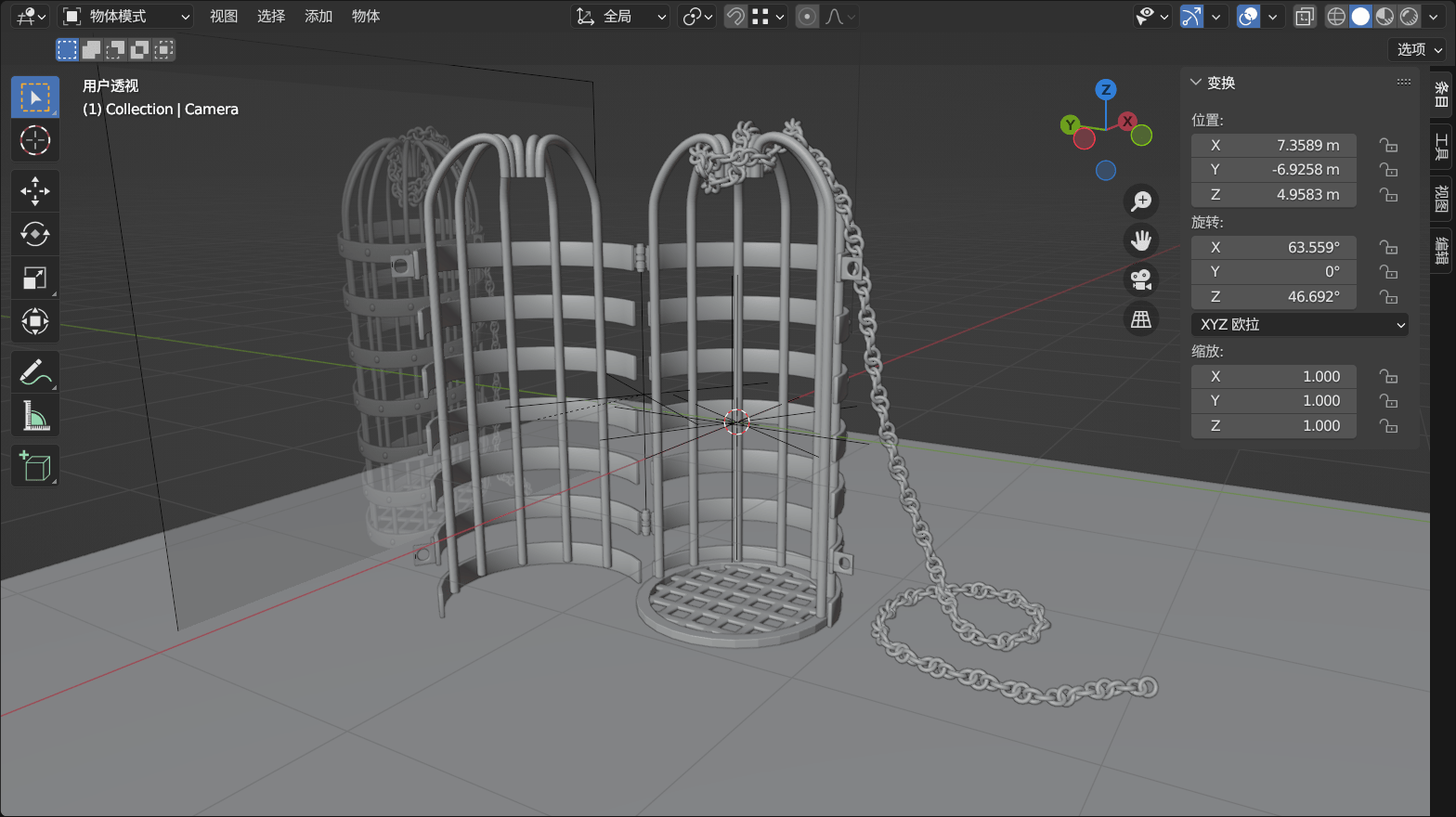
Task: Select the Move tool
Action: pyautogui.click(x=35, y=191)
